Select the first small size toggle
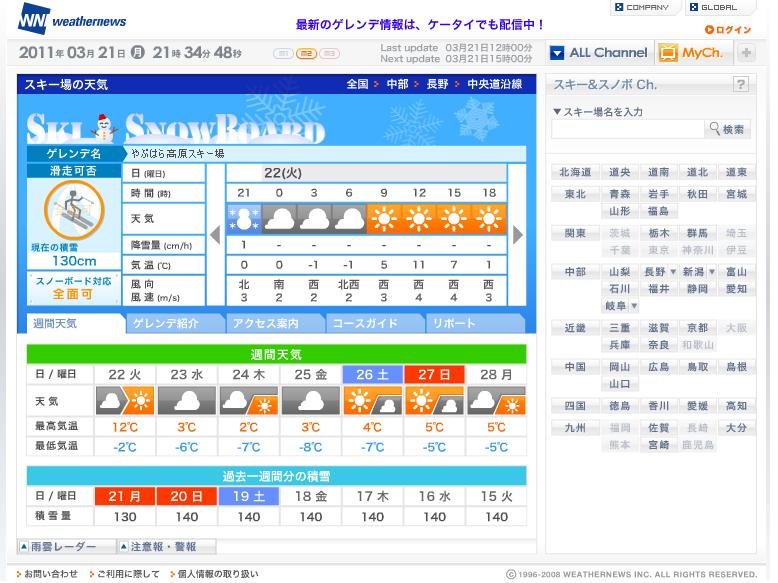778x583 pixels. point(283,53)
